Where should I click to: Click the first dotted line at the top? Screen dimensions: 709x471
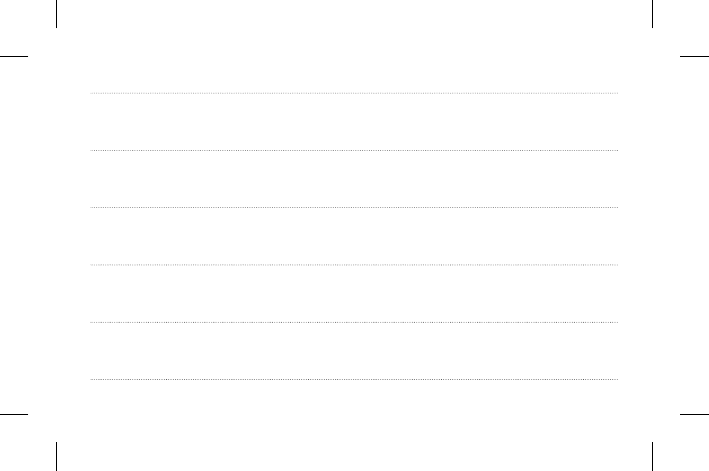(x=354, y=94)
